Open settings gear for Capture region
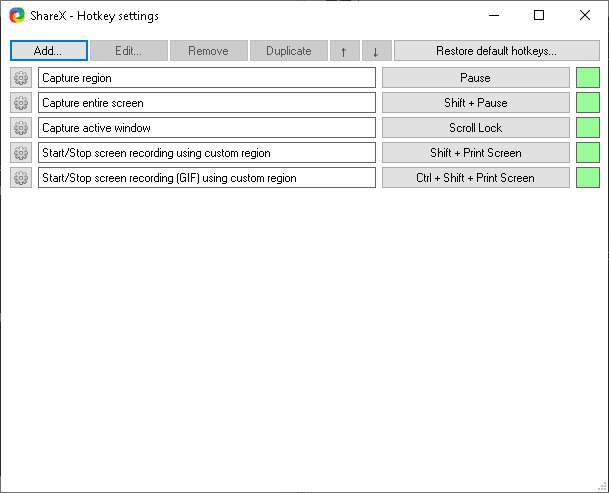The width and height of the screenshot is (609, 493). [21, 78]
